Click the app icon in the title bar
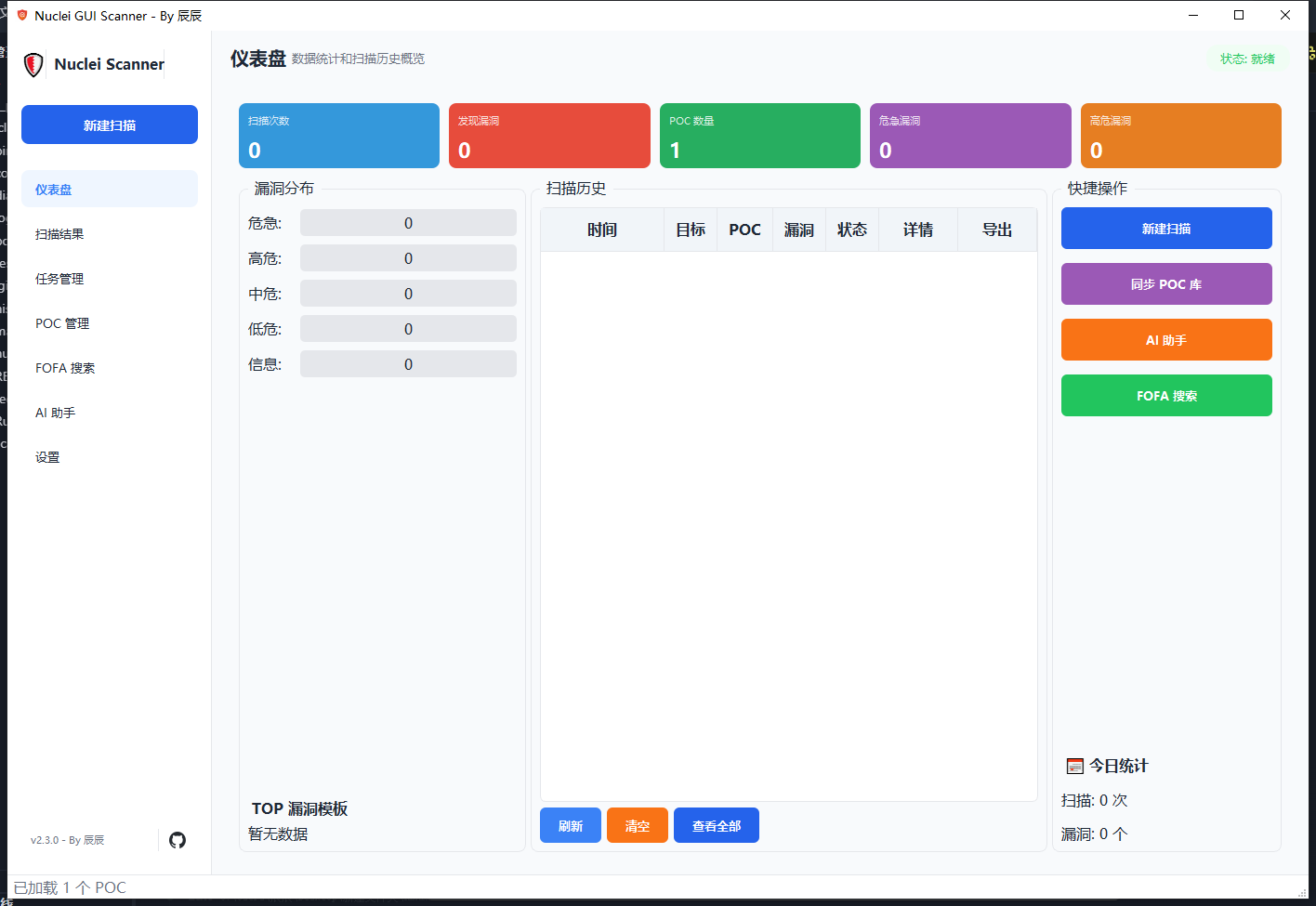Image resolution: width=1316 pixels, height=906 pixels. click(20, 15)
